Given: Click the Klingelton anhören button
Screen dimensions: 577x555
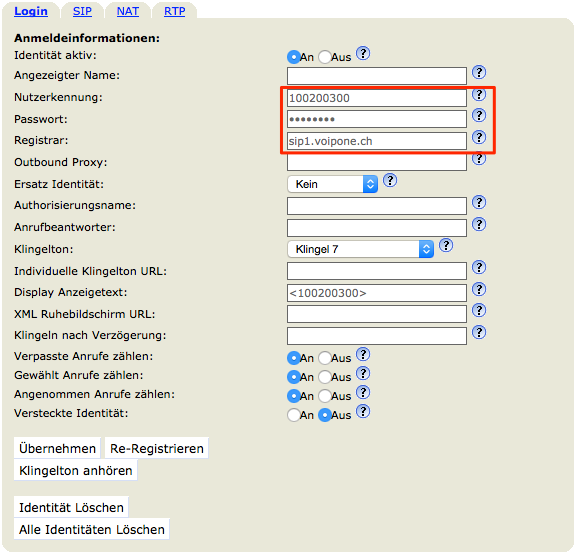Looking at the screenshot, I should coord(76,470).
